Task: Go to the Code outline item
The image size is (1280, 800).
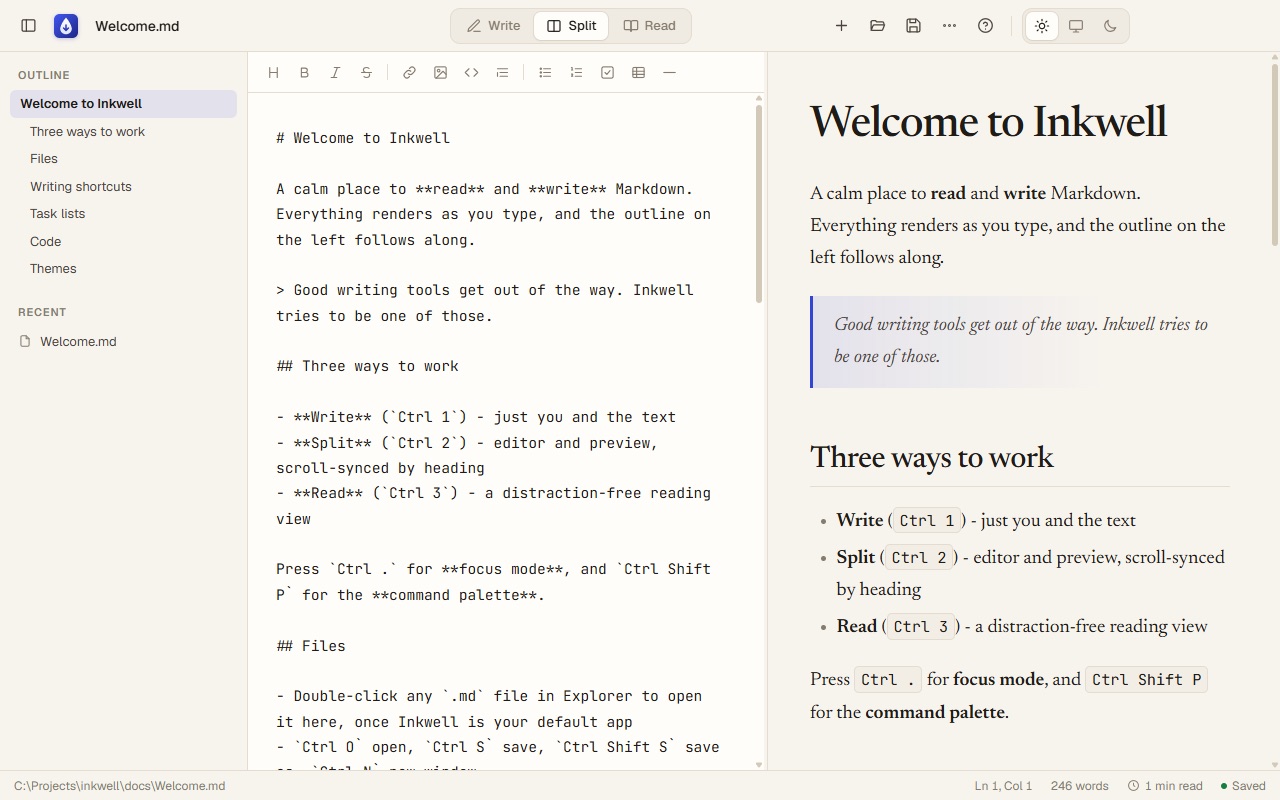Action: coord(123,242)
